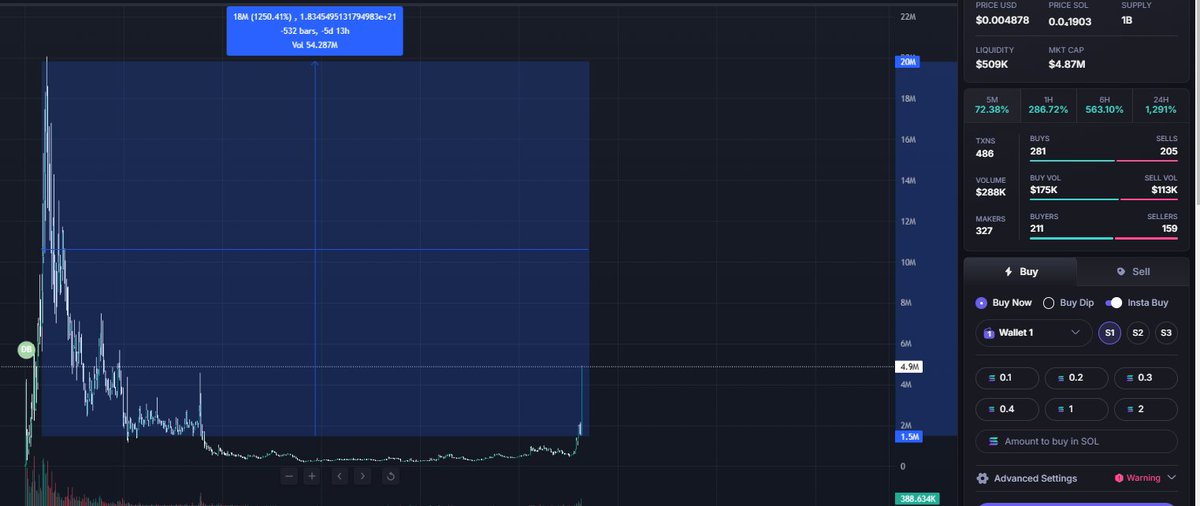Click the PRICE SOL value
Viewport: 1200px width, 506px height.
1070,21
